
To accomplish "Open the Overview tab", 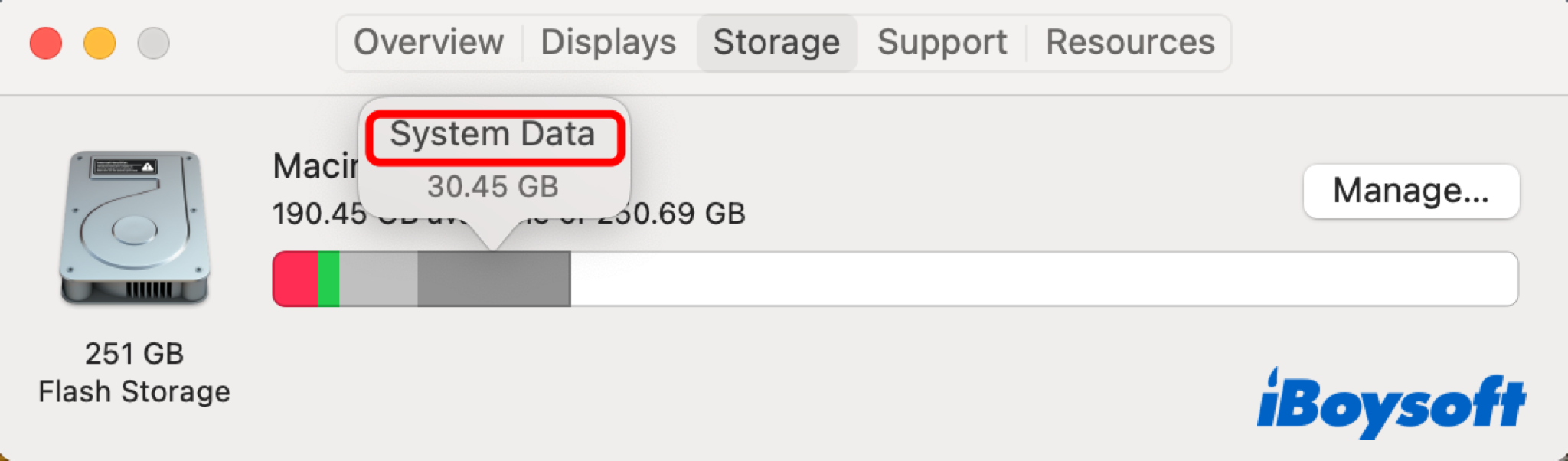I will tap(429, 42).
